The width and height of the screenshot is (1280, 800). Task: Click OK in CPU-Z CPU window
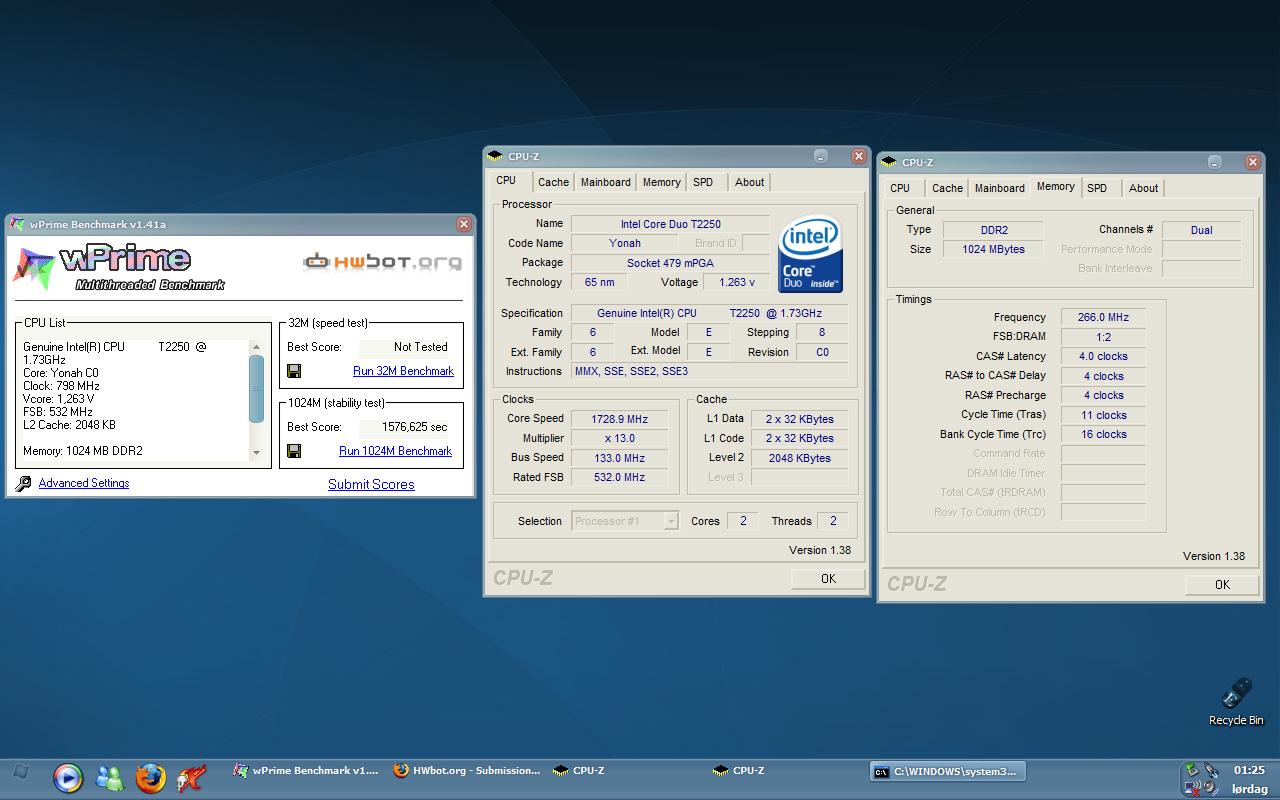(x=828, y=579)
